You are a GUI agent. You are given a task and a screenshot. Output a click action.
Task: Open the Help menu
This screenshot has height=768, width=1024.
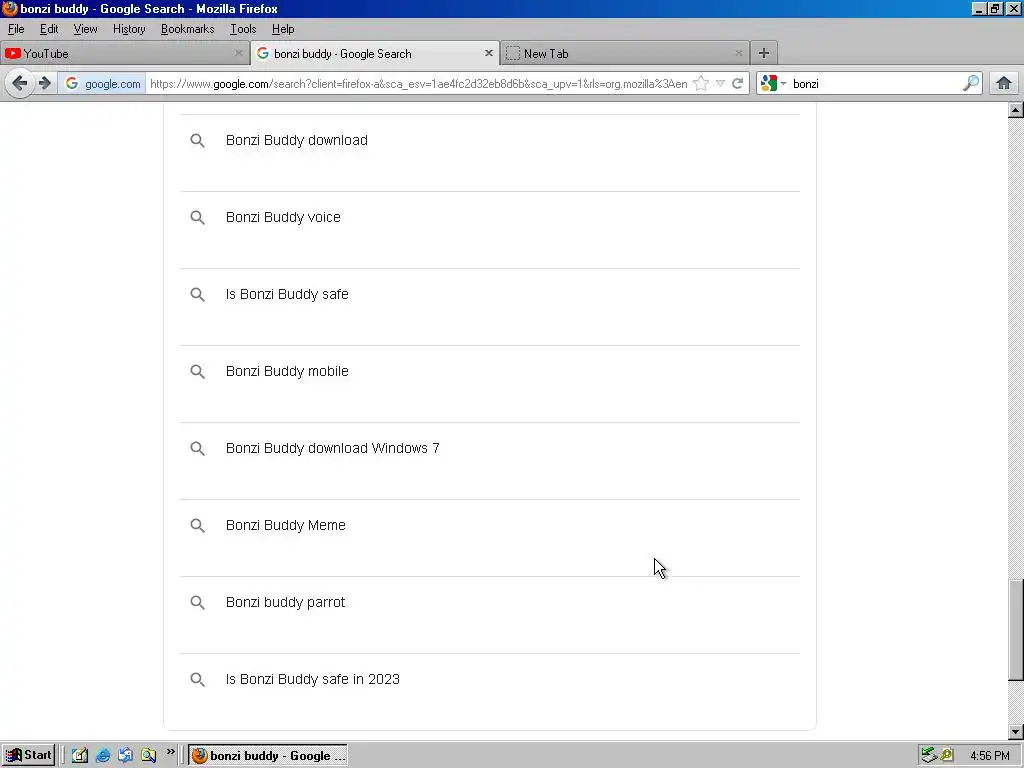point(283,29)
